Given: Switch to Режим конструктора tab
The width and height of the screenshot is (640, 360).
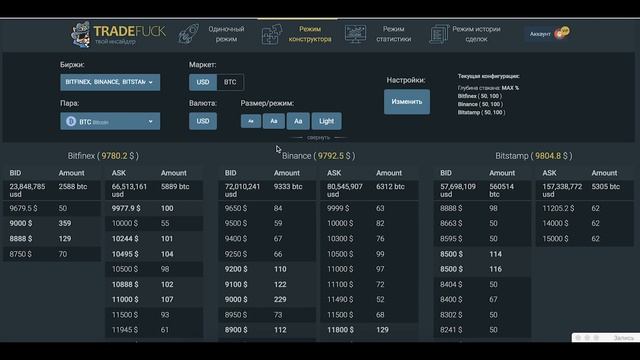Looking at the screenshot, I should [310, 34].
